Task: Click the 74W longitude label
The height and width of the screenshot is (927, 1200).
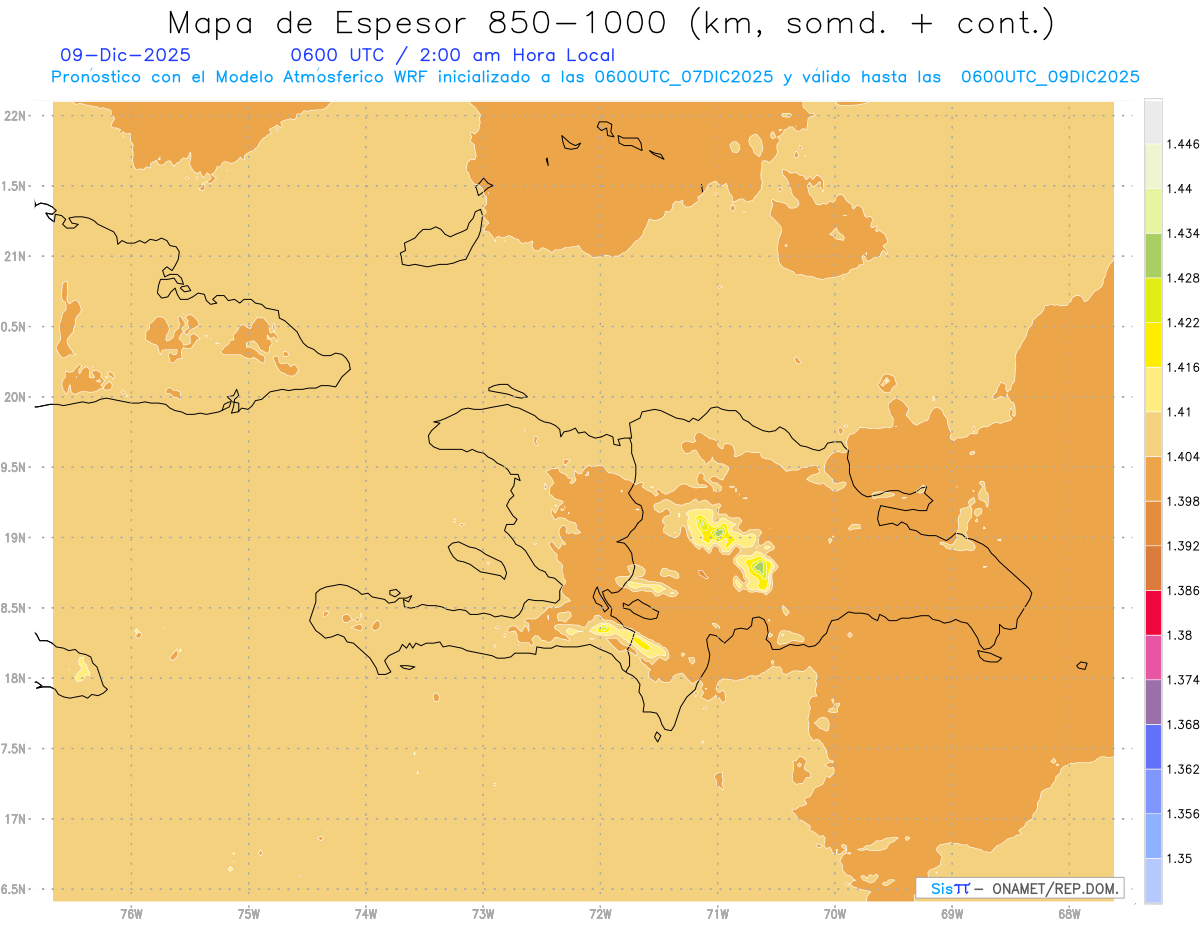Action: [x=366, y=914]
